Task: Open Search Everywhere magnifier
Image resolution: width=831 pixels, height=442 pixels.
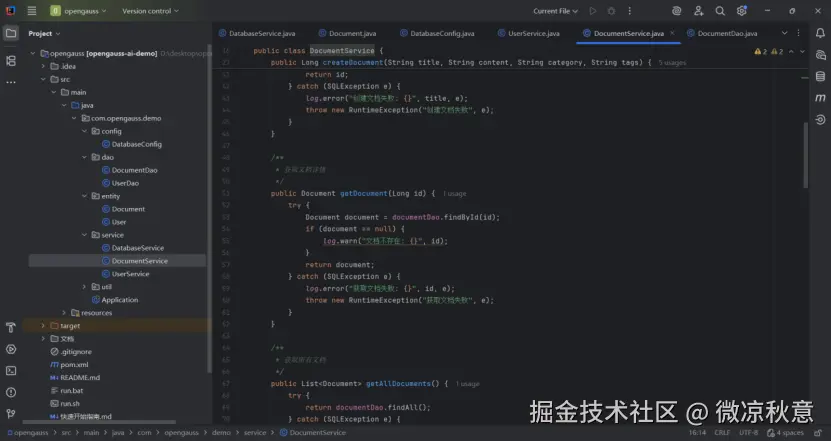Action: 720,11
